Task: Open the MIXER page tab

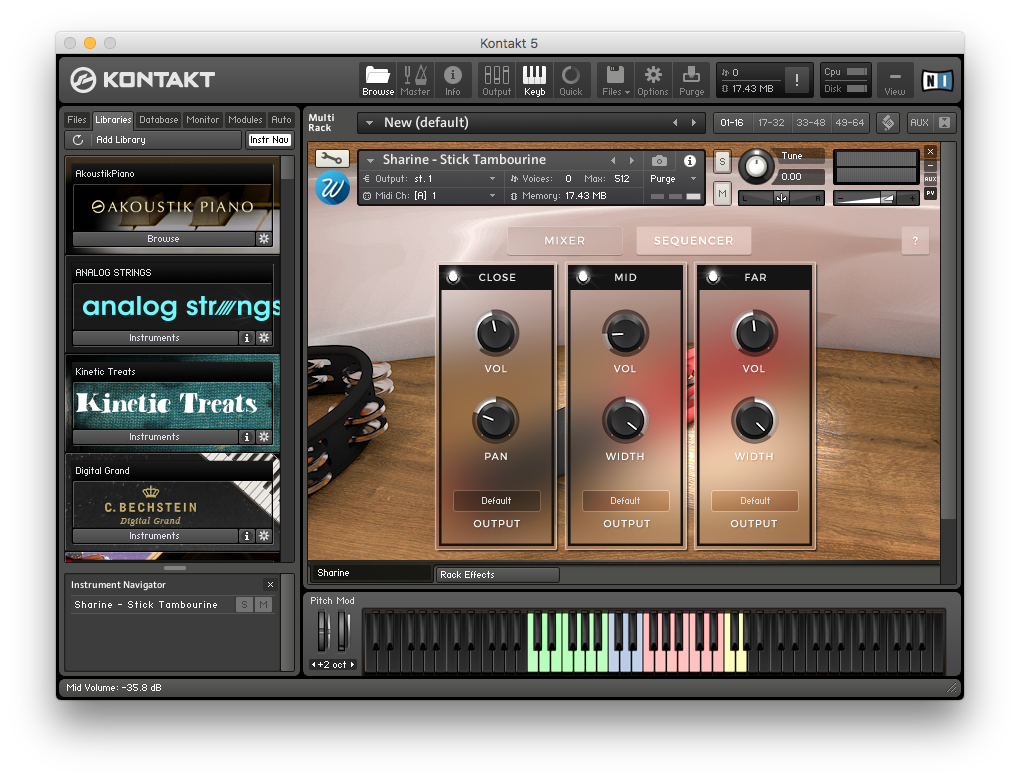Action: 565,241
